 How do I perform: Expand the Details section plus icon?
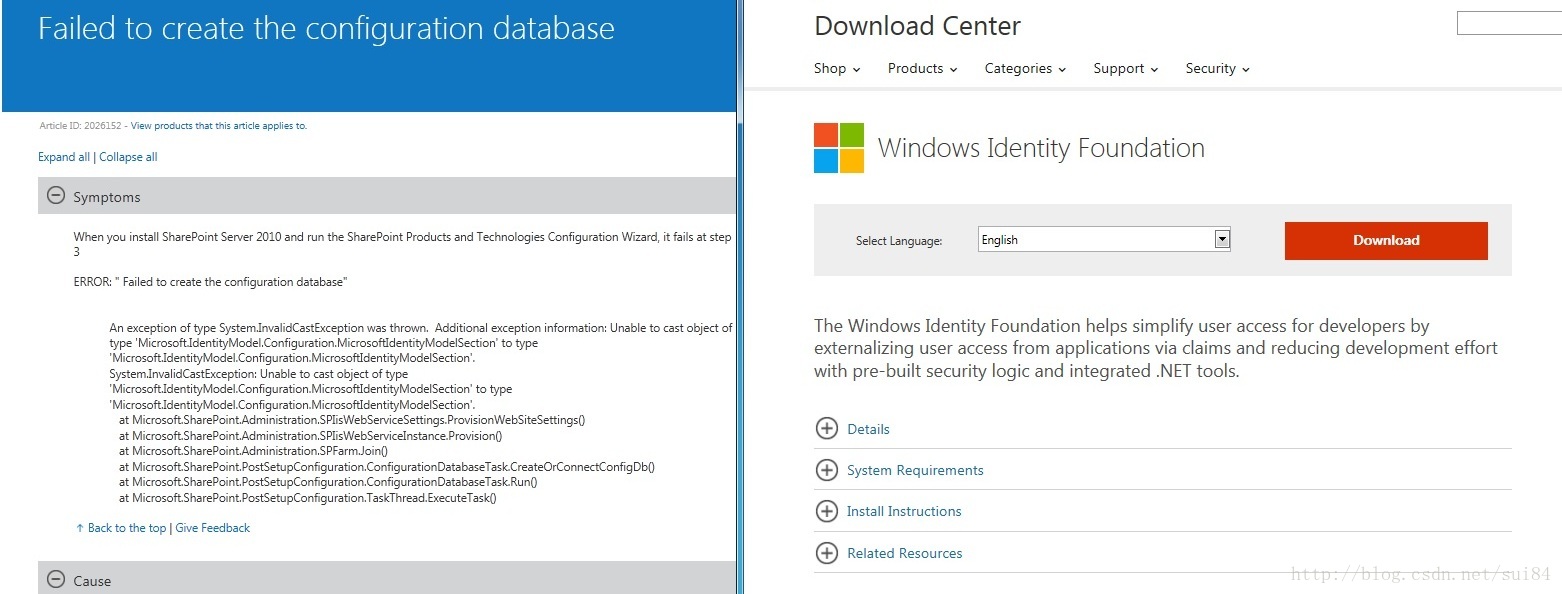(x=827, y=429)
